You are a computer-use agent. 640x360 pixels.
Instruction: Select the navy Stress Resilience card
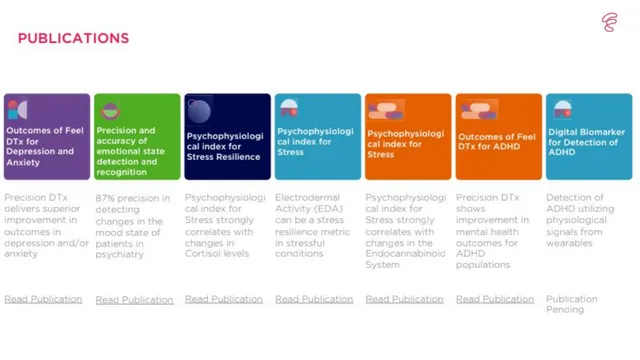227,137
